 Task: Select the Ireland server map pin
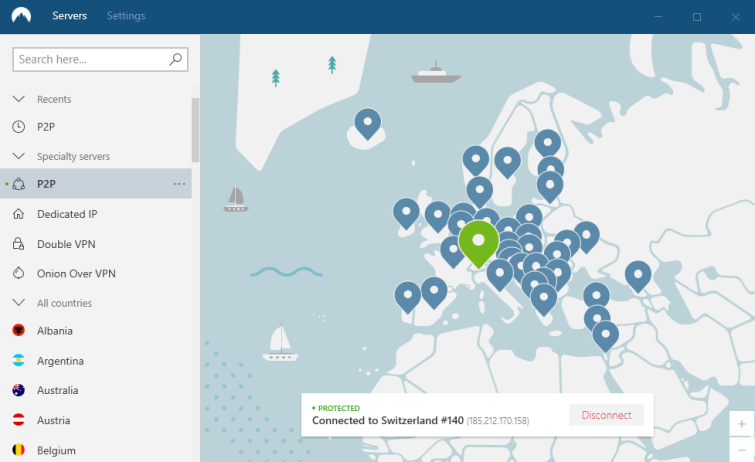pos(406,213)
